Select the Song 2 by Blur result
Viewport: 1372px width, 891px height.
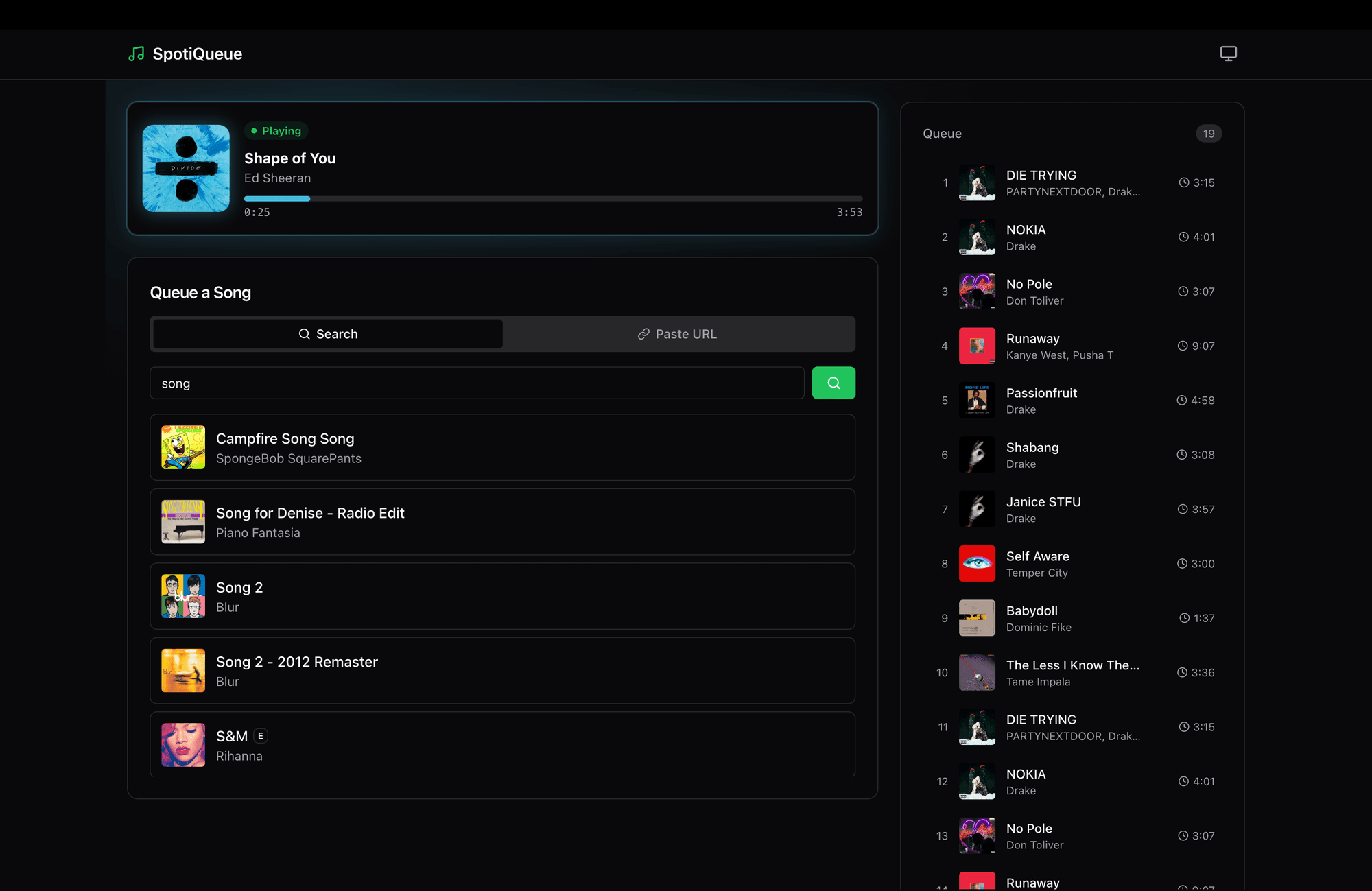(x=502, y=596)
